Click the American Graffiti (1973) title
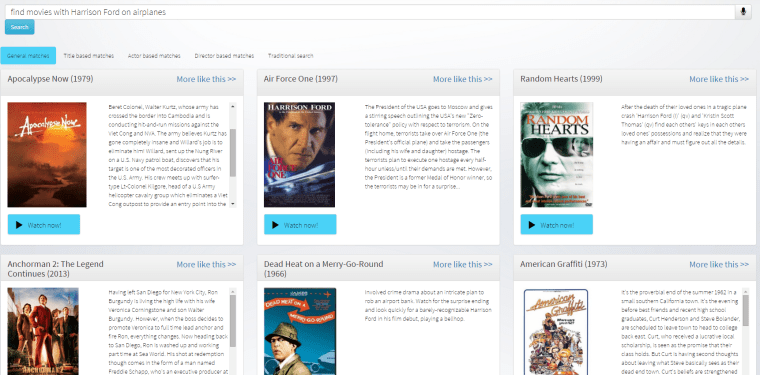This screenshot has width=760, height=375. coord(564,264)
